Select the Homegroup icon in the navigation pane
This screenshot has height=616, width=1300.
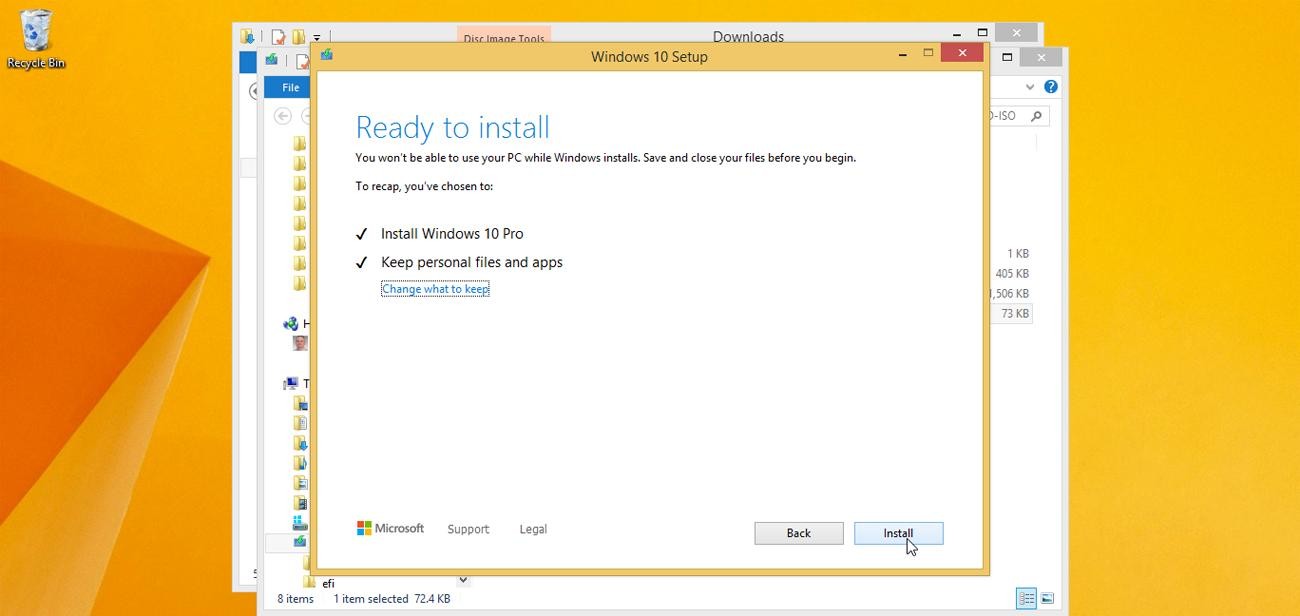pyautogui.click(x=291, y=323)
